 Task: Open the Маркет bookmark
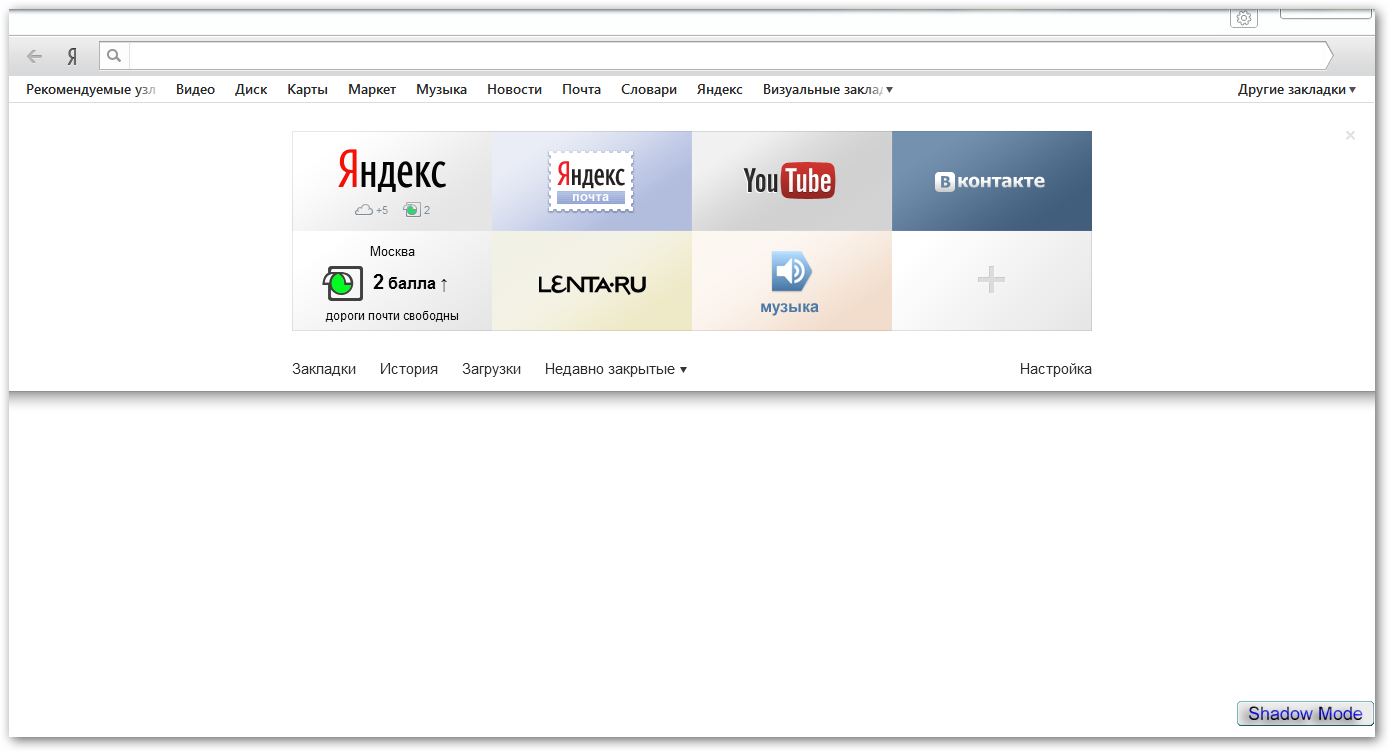coord(372,89)
